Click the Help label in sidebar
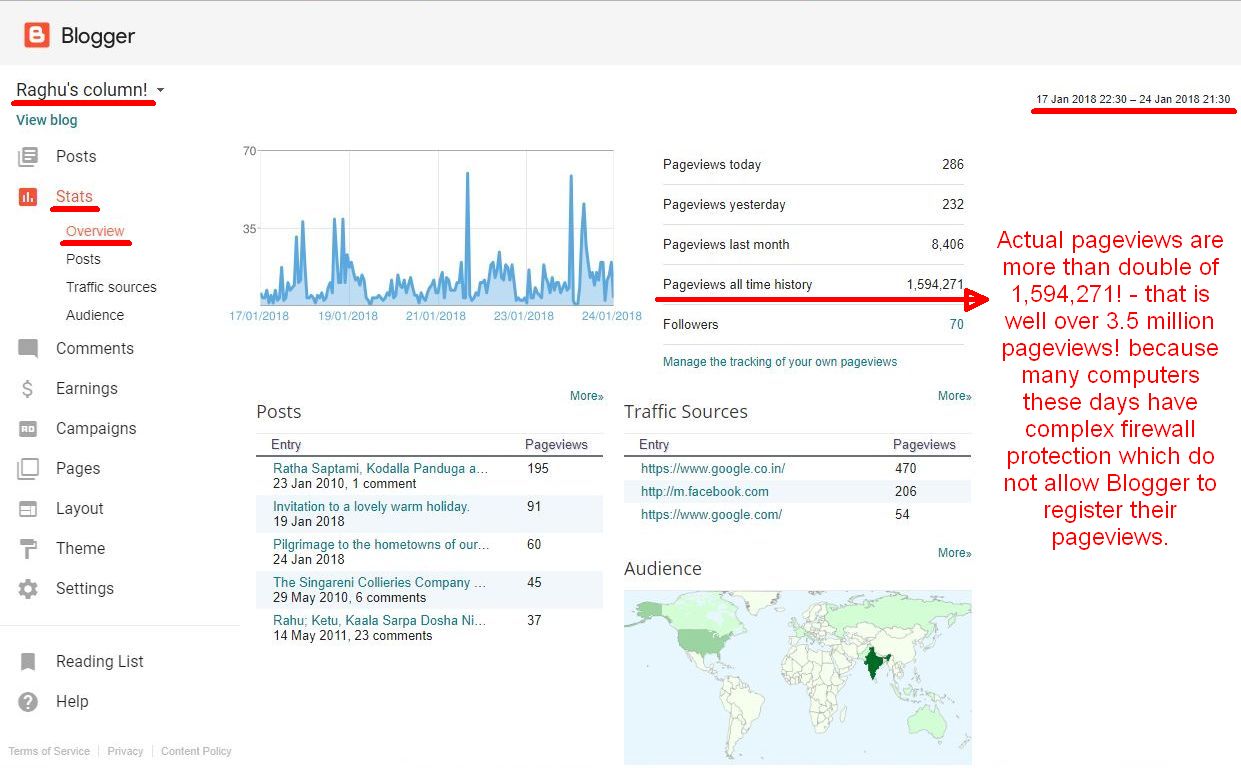1241x768 pixels. (72, 702)
